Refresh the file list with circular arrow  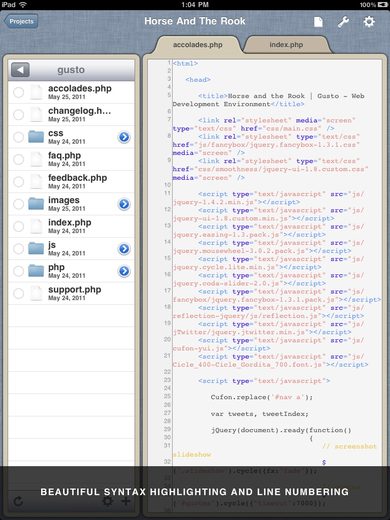18,501
